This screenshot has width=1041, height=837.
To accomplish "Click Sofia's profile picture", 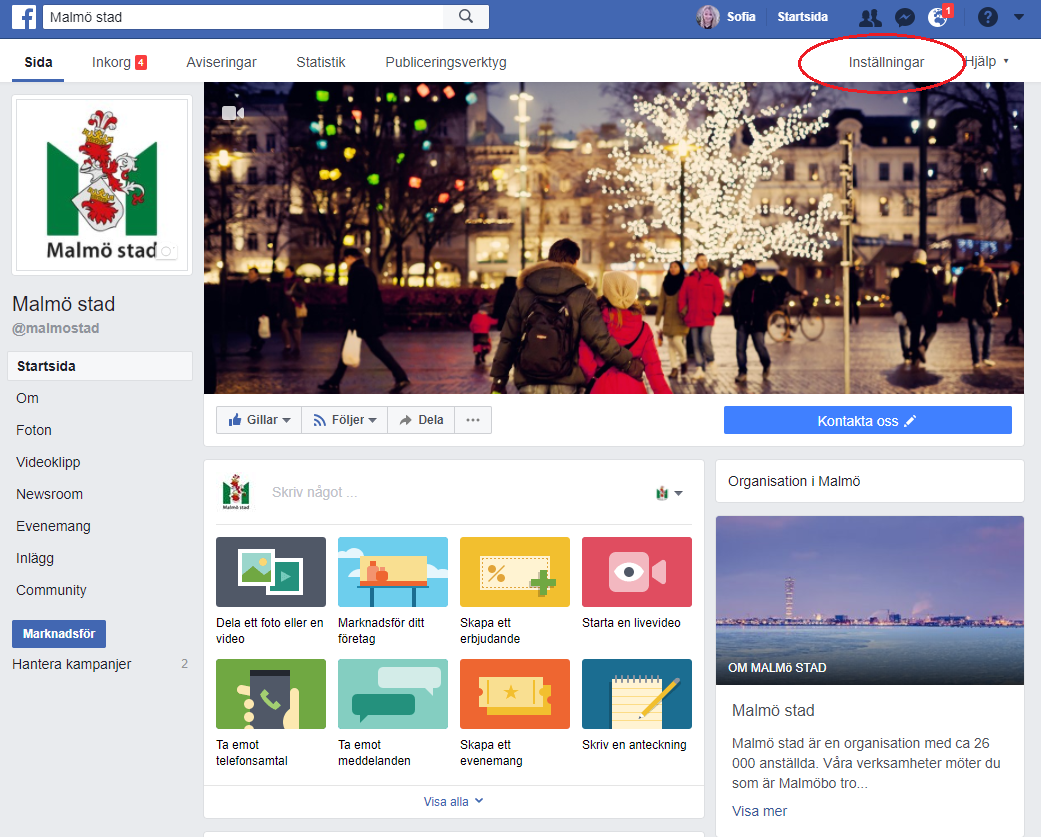I will pyautogui.click(x=707, y=17).
